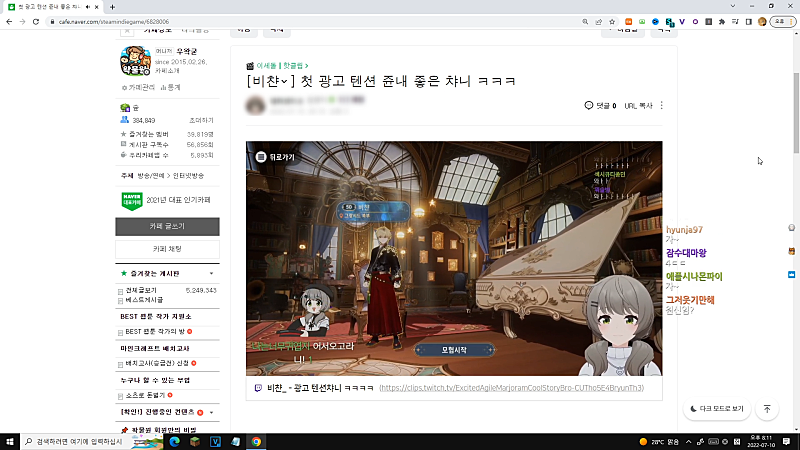The image size is (800, 450).
Task: Click the orange extension icon in toolbar
Action: click(629, 22)
